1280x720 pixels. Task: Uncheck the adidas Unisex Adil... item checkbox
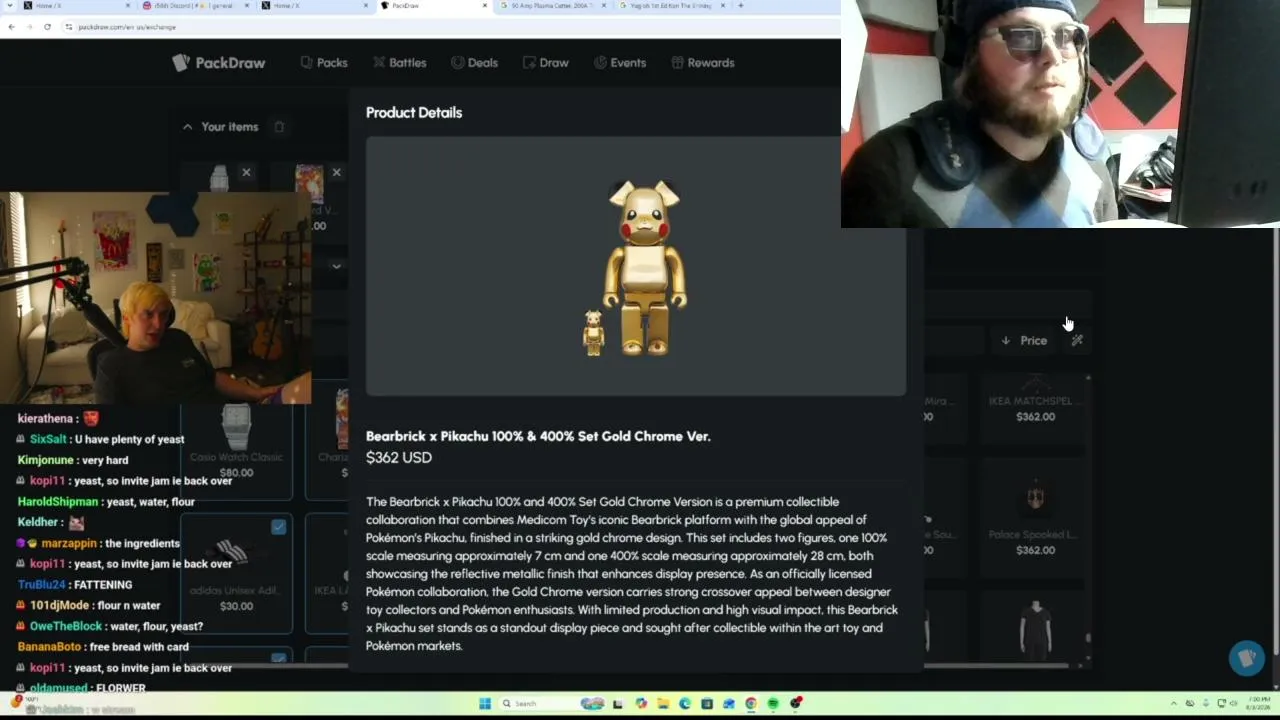pos(278,527)
